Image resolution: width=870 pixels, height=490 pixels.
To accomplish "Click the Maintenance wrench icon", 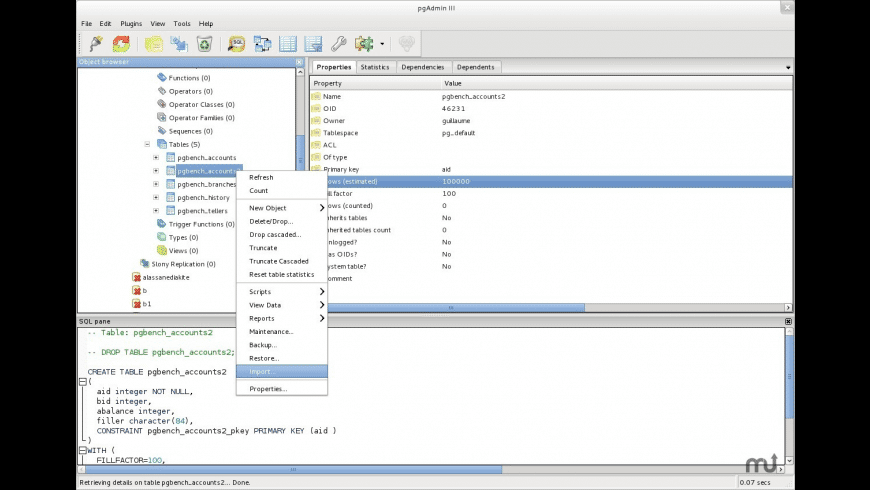I will [338, 44].
